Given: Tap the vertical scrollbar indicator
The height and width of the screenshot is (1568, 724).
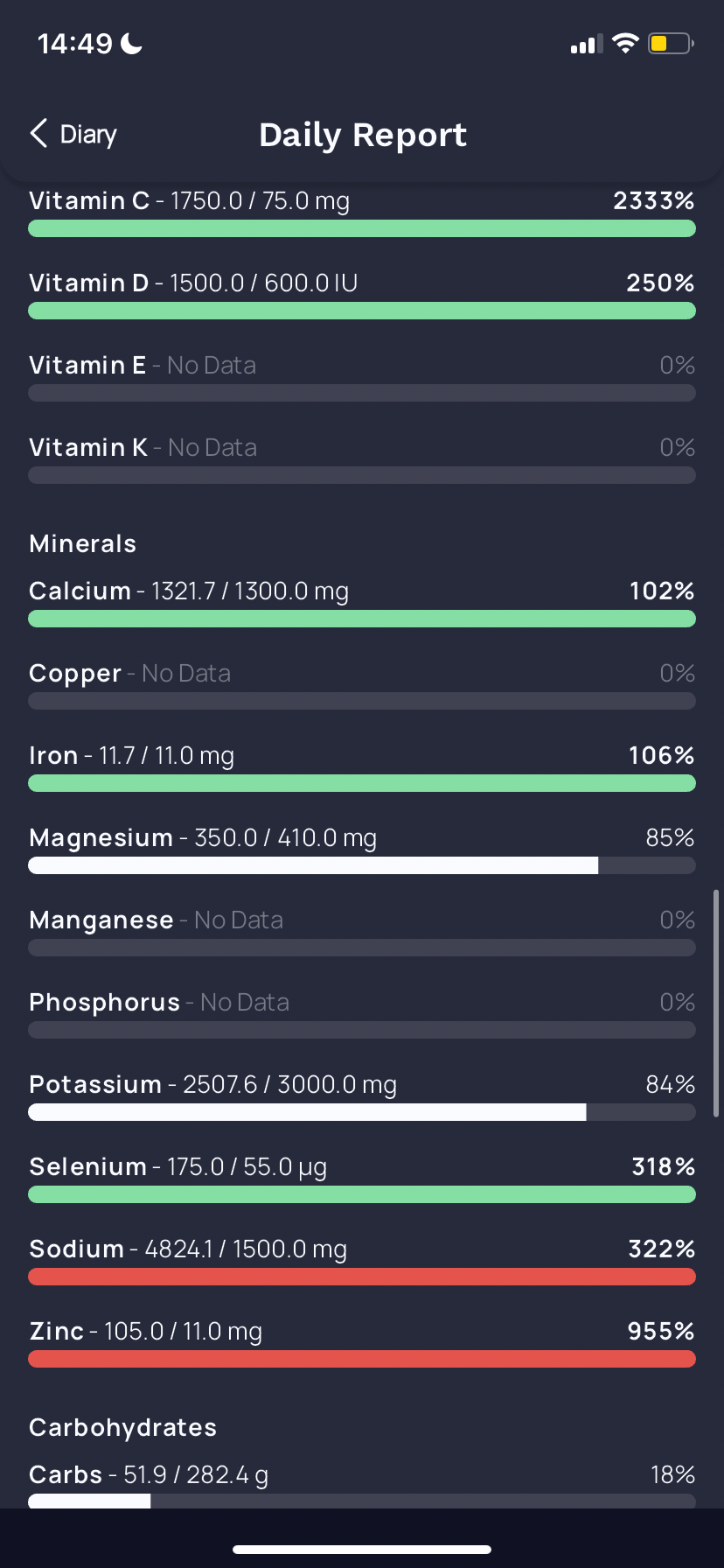Looking at the screenshot, I should click(716, 1004).
